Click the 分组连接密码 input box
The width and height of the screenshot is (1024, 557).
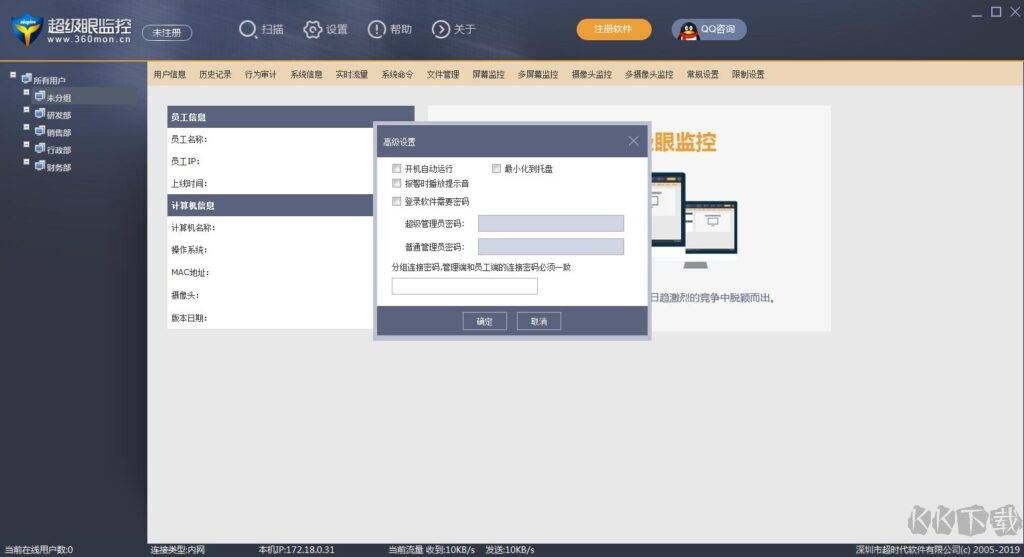coord(464,286)
